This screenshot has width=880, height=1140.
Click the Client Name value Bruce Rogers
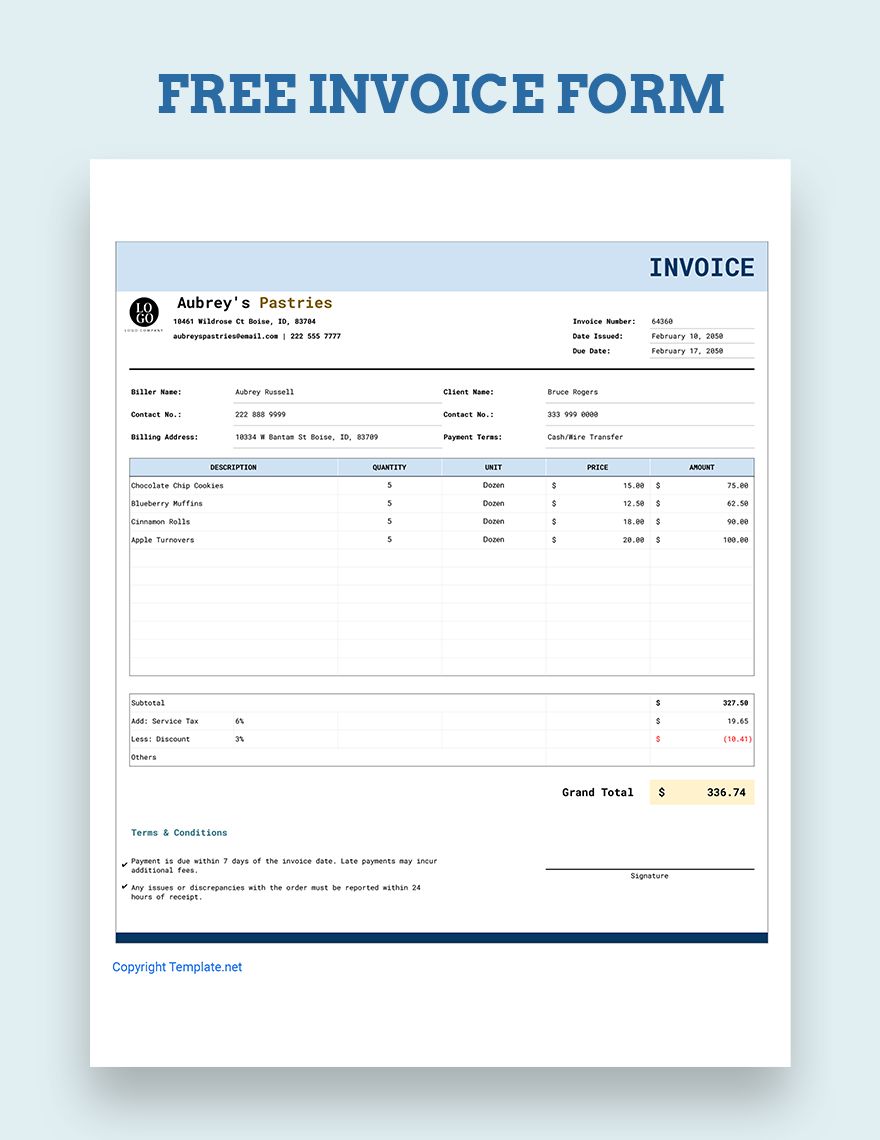573,392
